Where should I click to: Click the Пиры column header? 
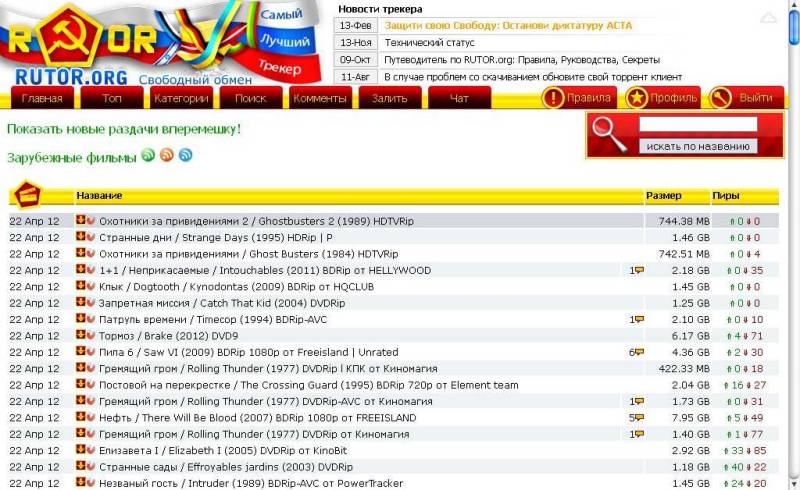(x=726, y=195)
